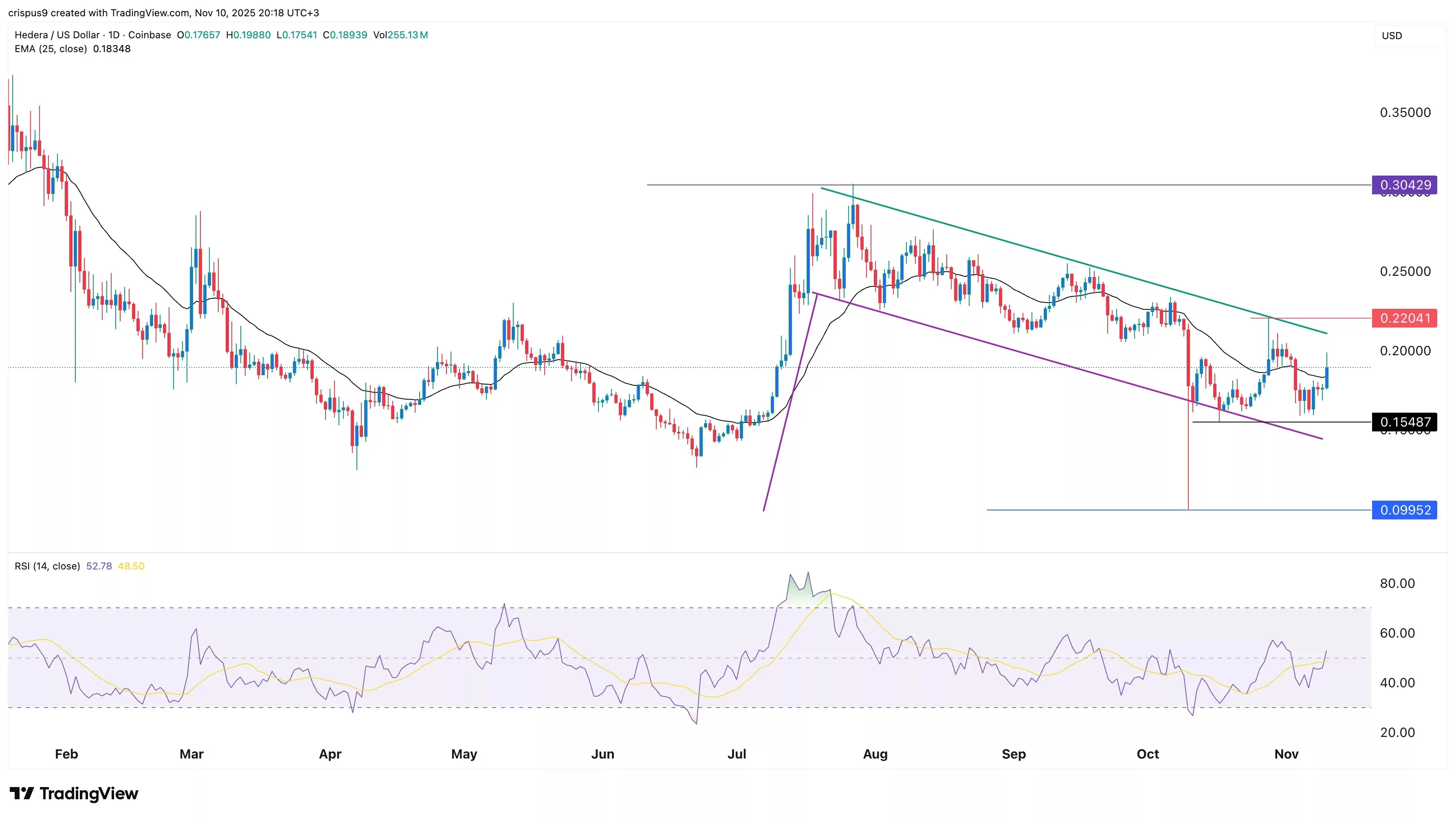This screenshot has height=818, width=1456.
Task: Click the red 0.22041 price label
Action: [1405, 318]
